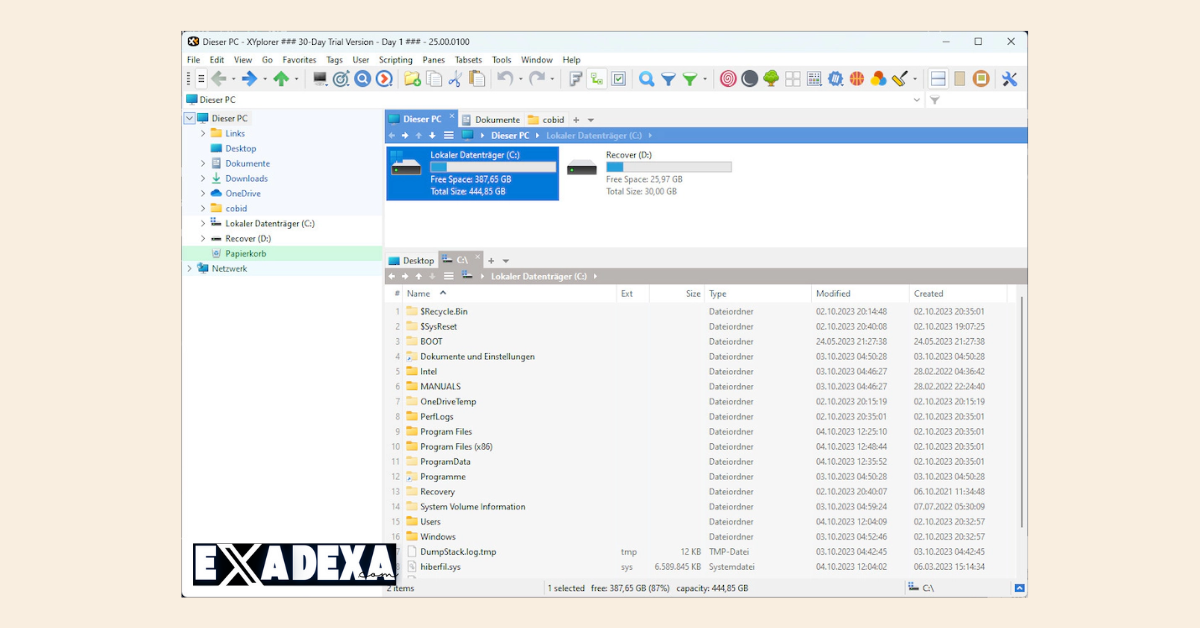Screen dimensions: 1200x628
Task: Open the Scripting menu
Action: (395, 59)
